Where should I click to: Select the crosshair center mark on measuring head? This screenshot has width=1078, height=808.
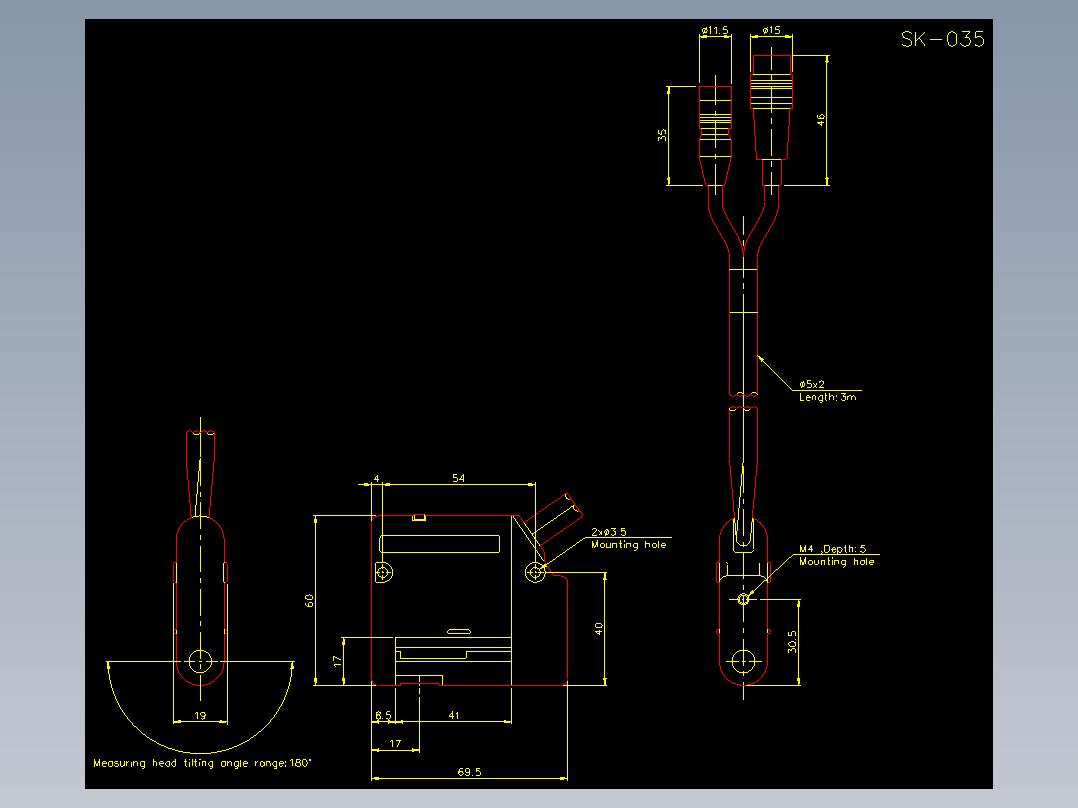(202, 660)
